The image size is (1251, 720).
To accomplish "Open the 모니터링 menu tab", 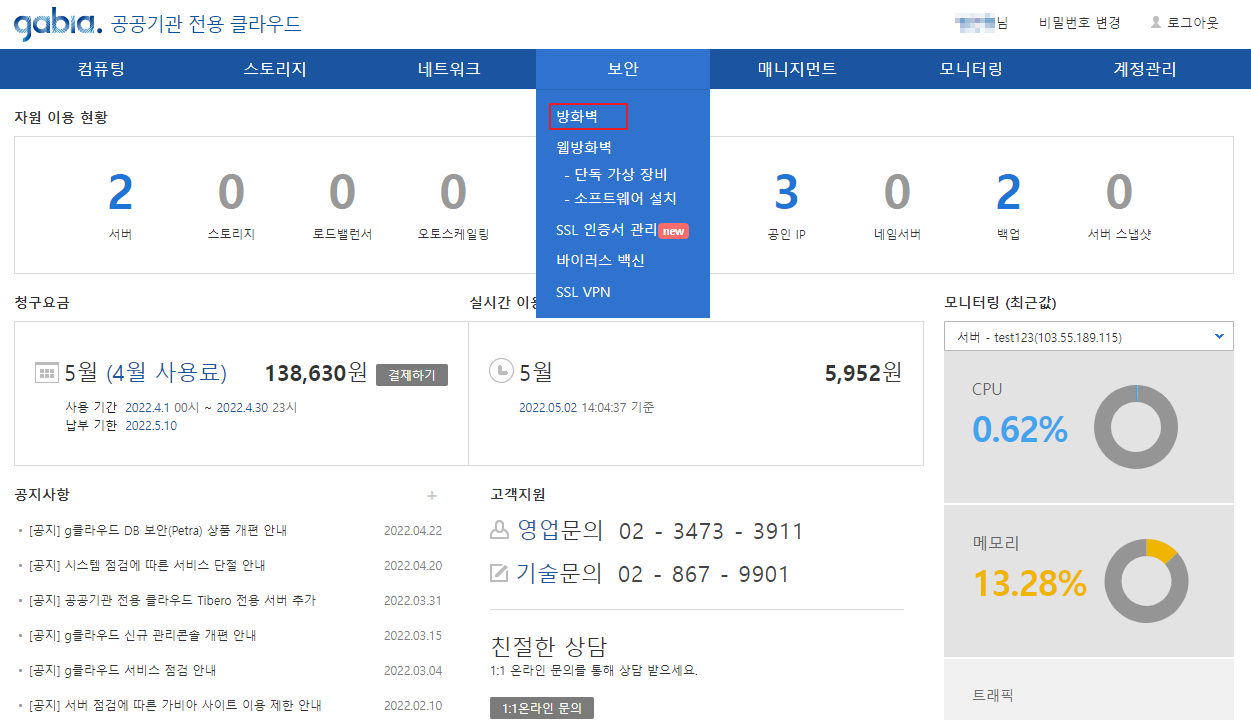I will click(970, 69).
